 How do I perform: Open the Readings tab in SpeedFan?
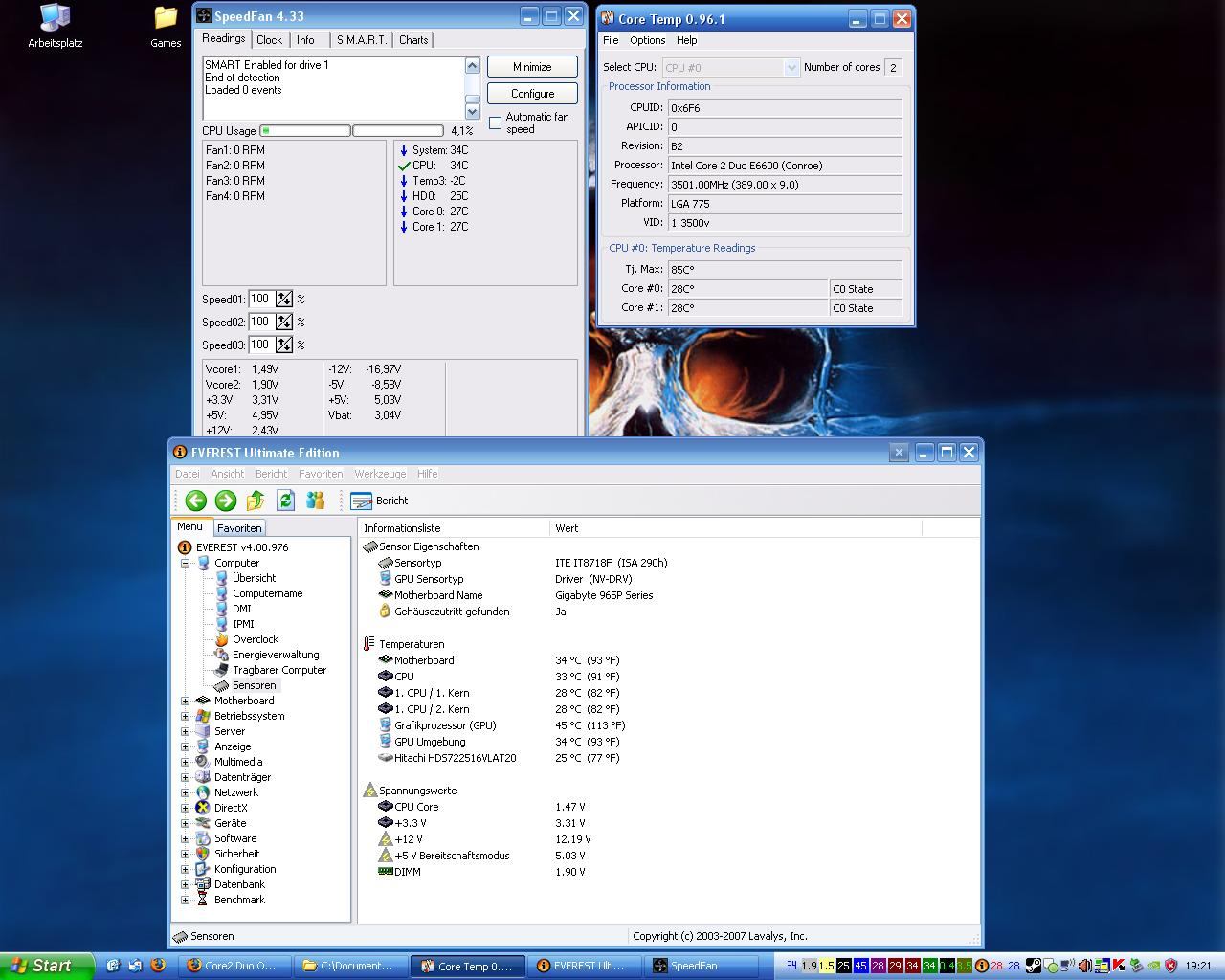[224, 39]
